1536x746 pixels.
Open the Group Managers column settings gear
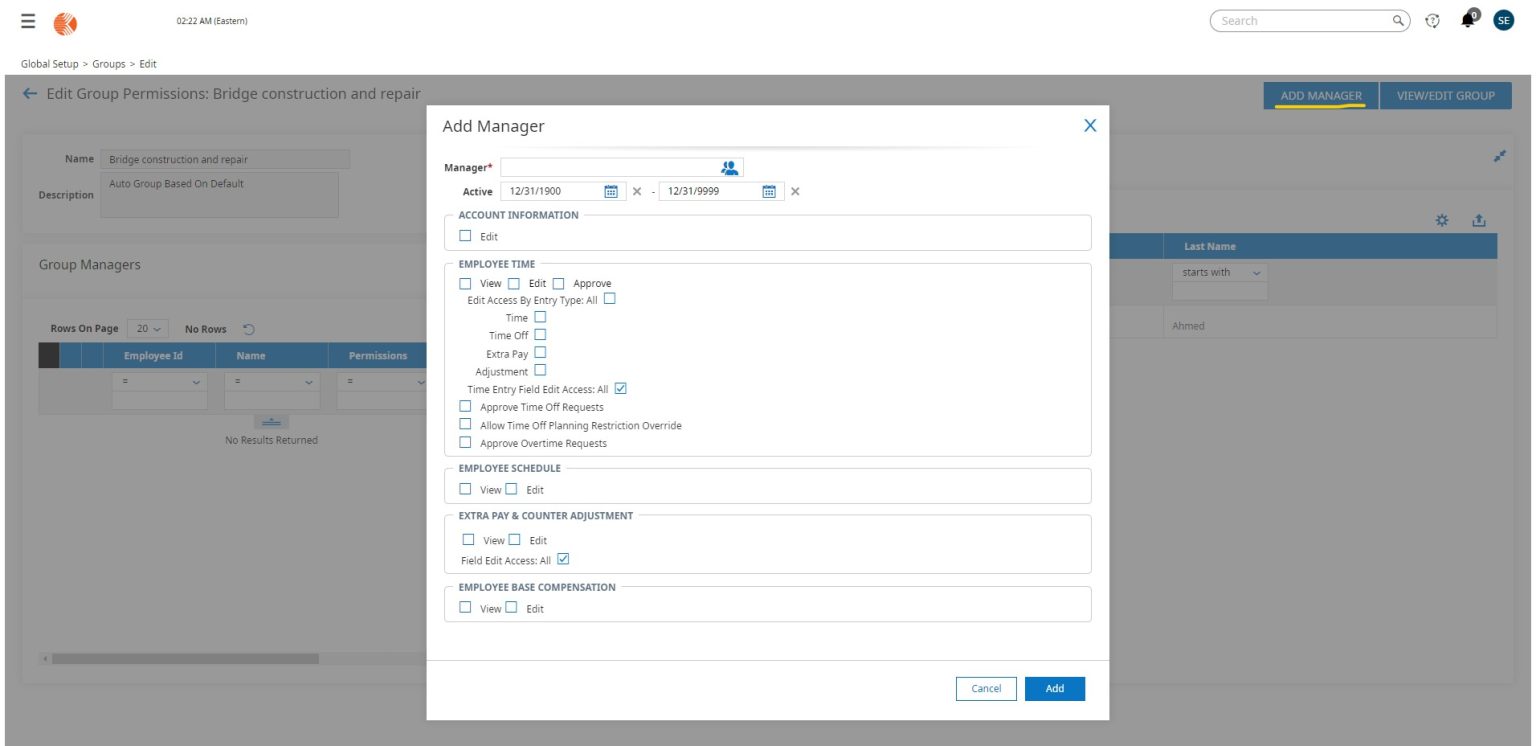(1440, 219)
